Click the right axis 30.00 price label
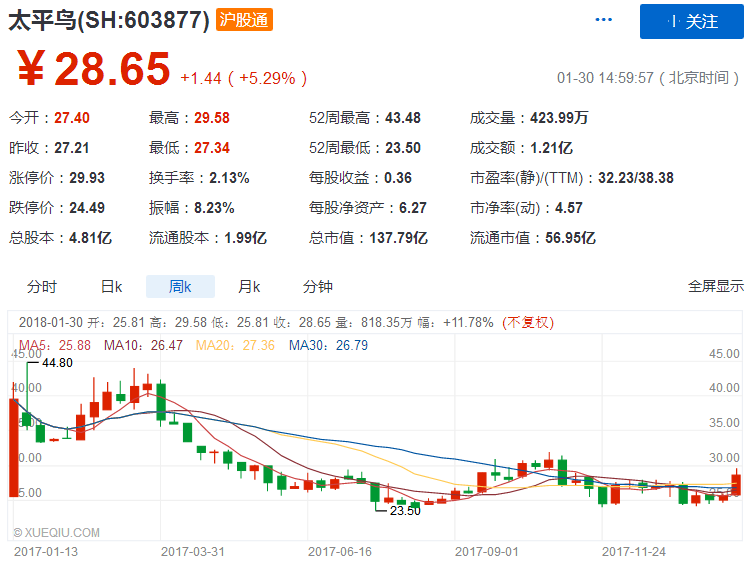This screenshot has width=749, height=561. click(724, 457)
